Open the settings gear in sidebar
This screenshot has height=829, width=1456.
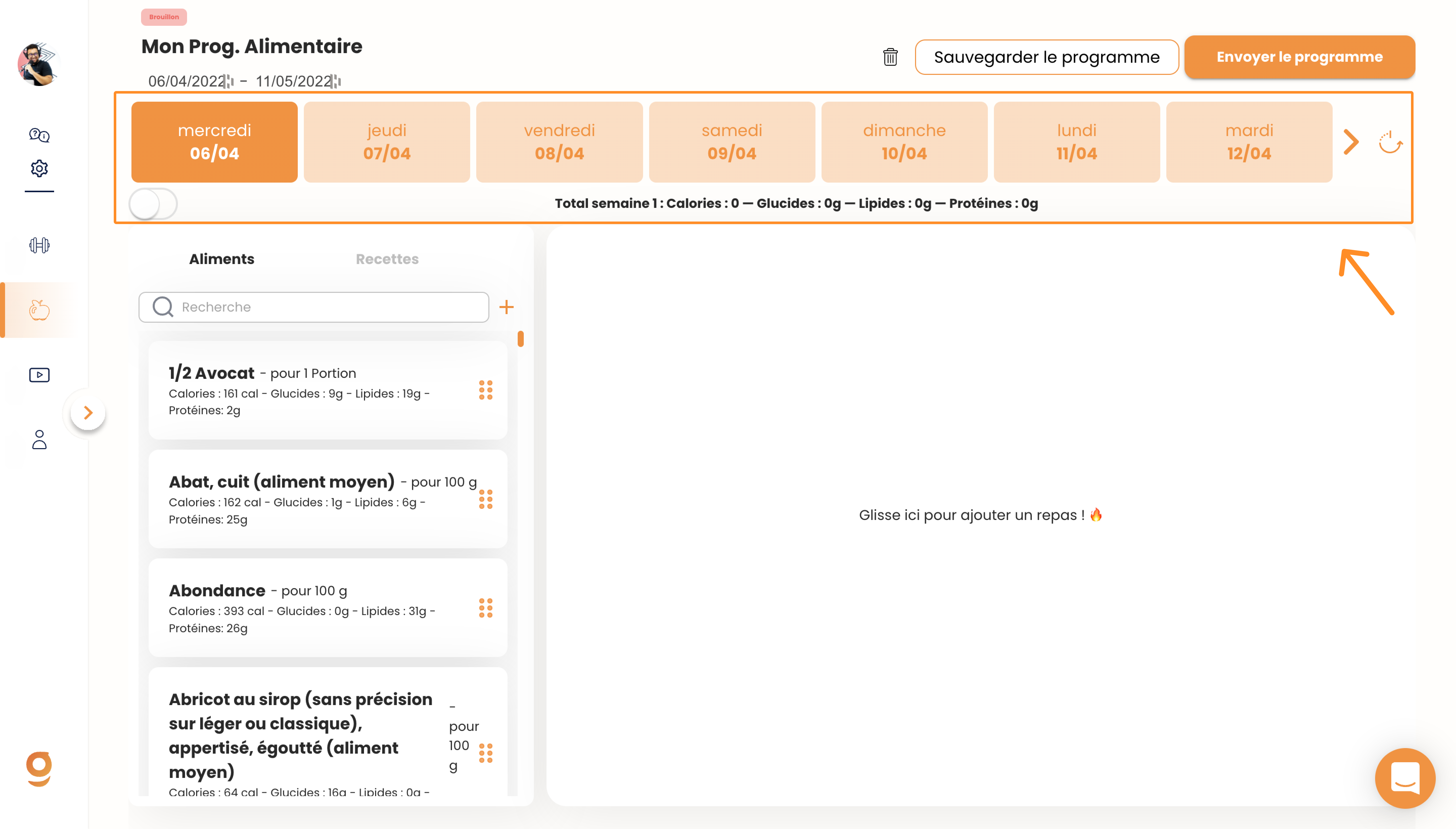[x=39, y=168]
